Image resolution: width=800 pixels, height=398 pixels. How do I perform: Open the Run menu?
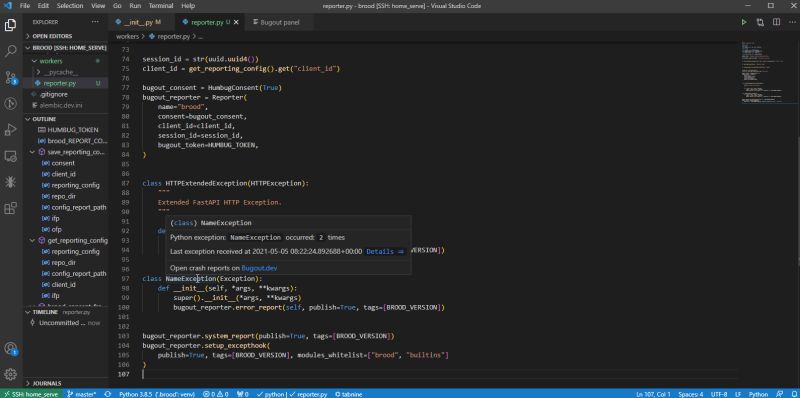coord(135,6)
